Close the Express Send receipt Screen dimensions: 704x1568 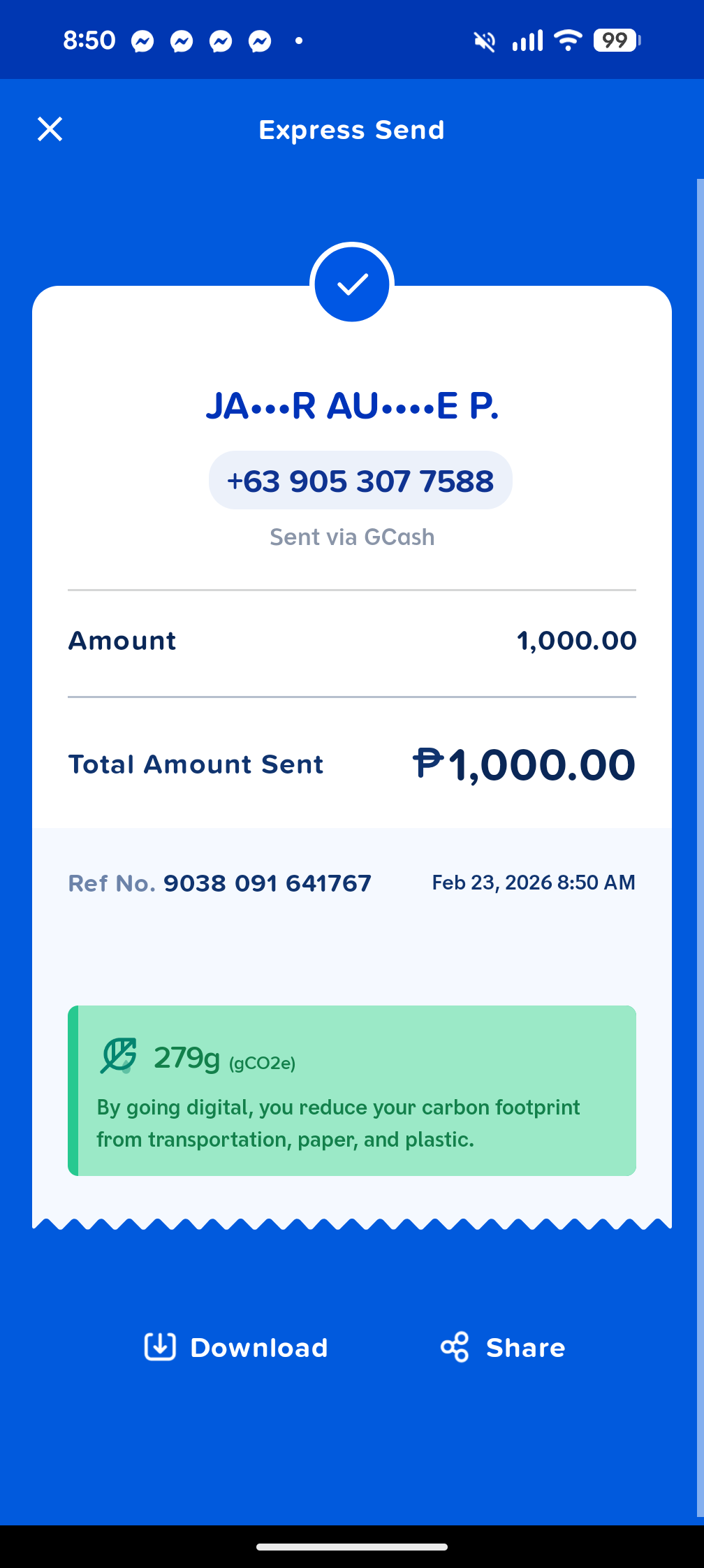[x=50, y=129]
